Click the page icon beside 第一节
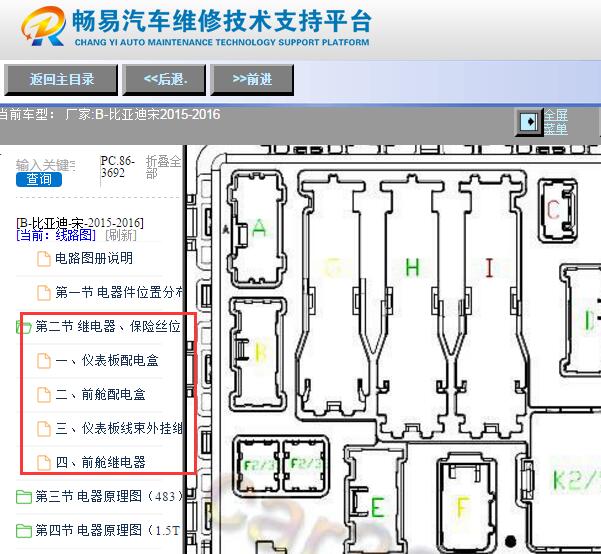Image resolution: width=601 pixels, height=554 pixels. tap(43, 293)
